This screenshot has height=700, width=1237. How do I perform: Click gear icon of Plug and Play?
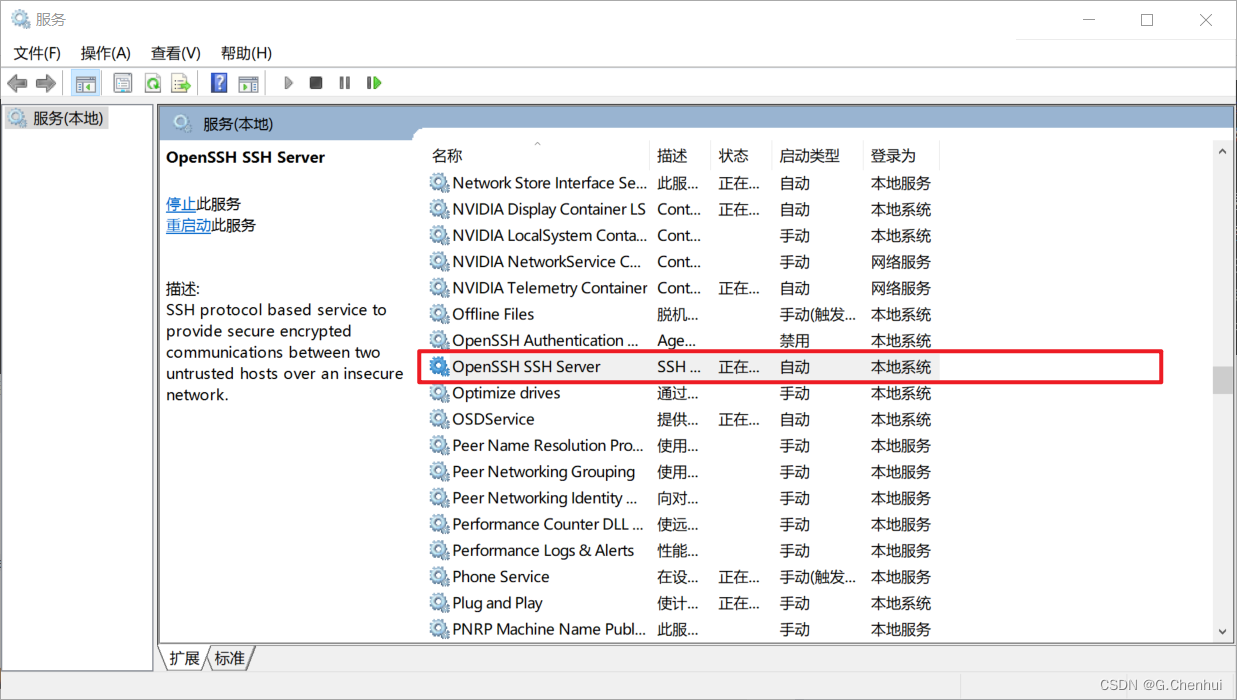[439, 603]
